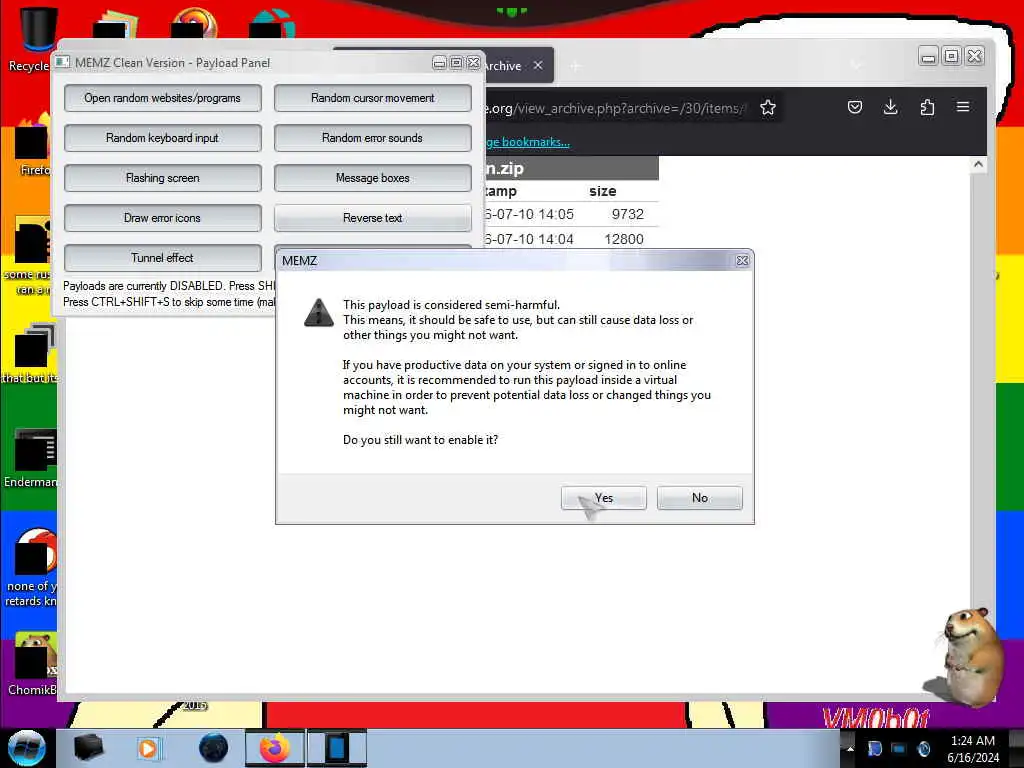Enable Message boxes payload

pyautogui.click(x=372, y=178)
